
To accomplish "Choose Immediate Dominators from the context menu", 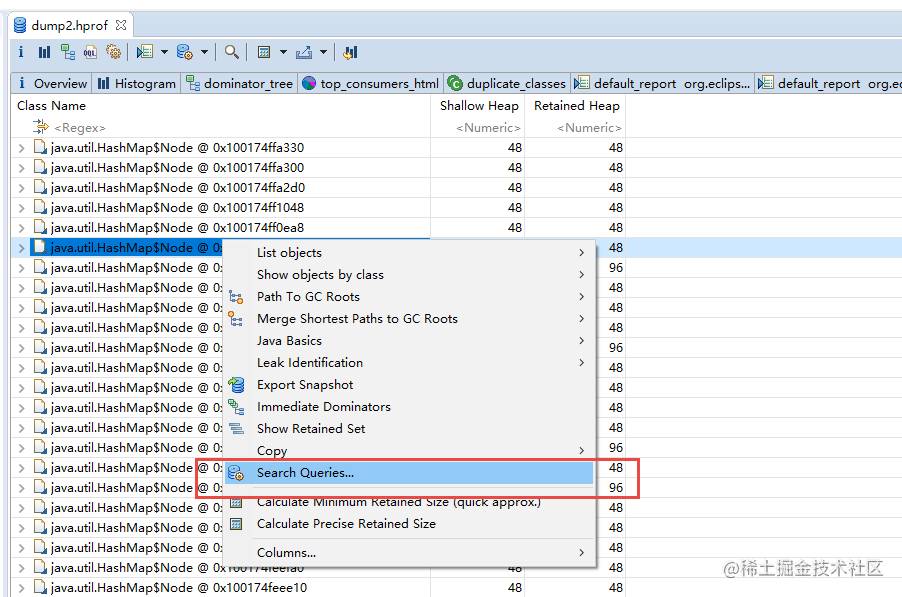I will point(409,407).
